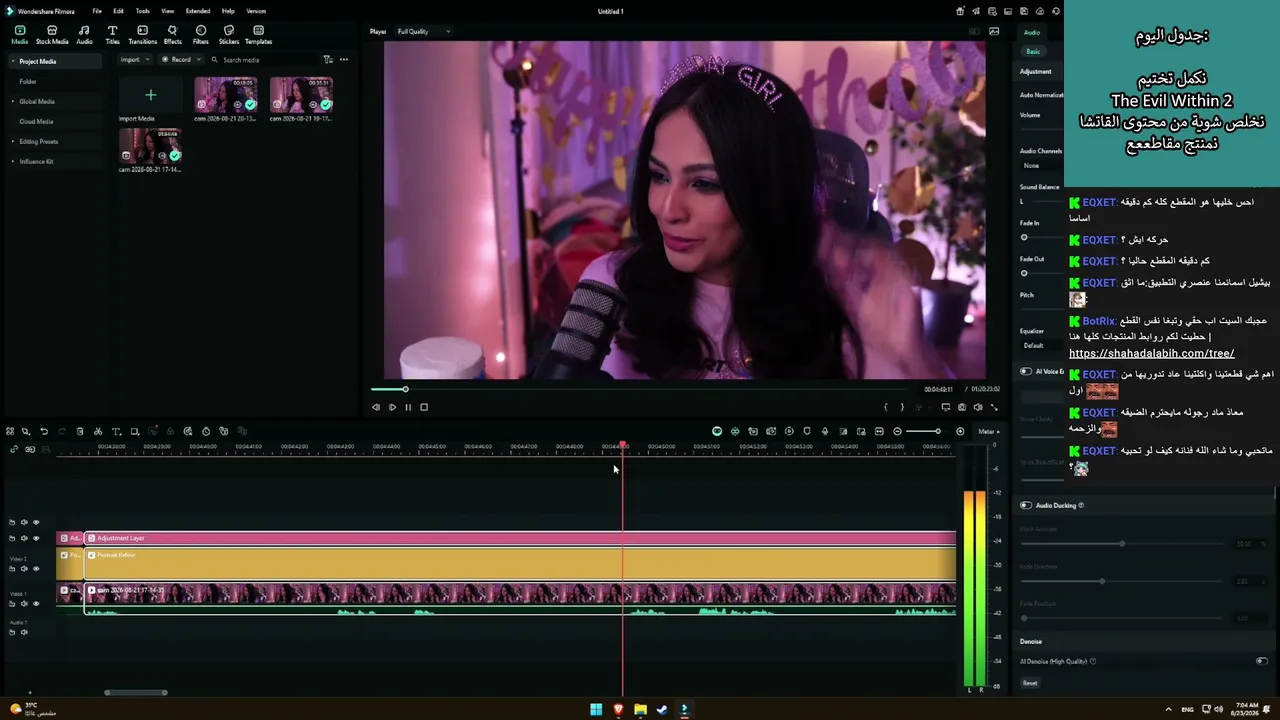Open the Record dropdown

click(x=179, y=59)
